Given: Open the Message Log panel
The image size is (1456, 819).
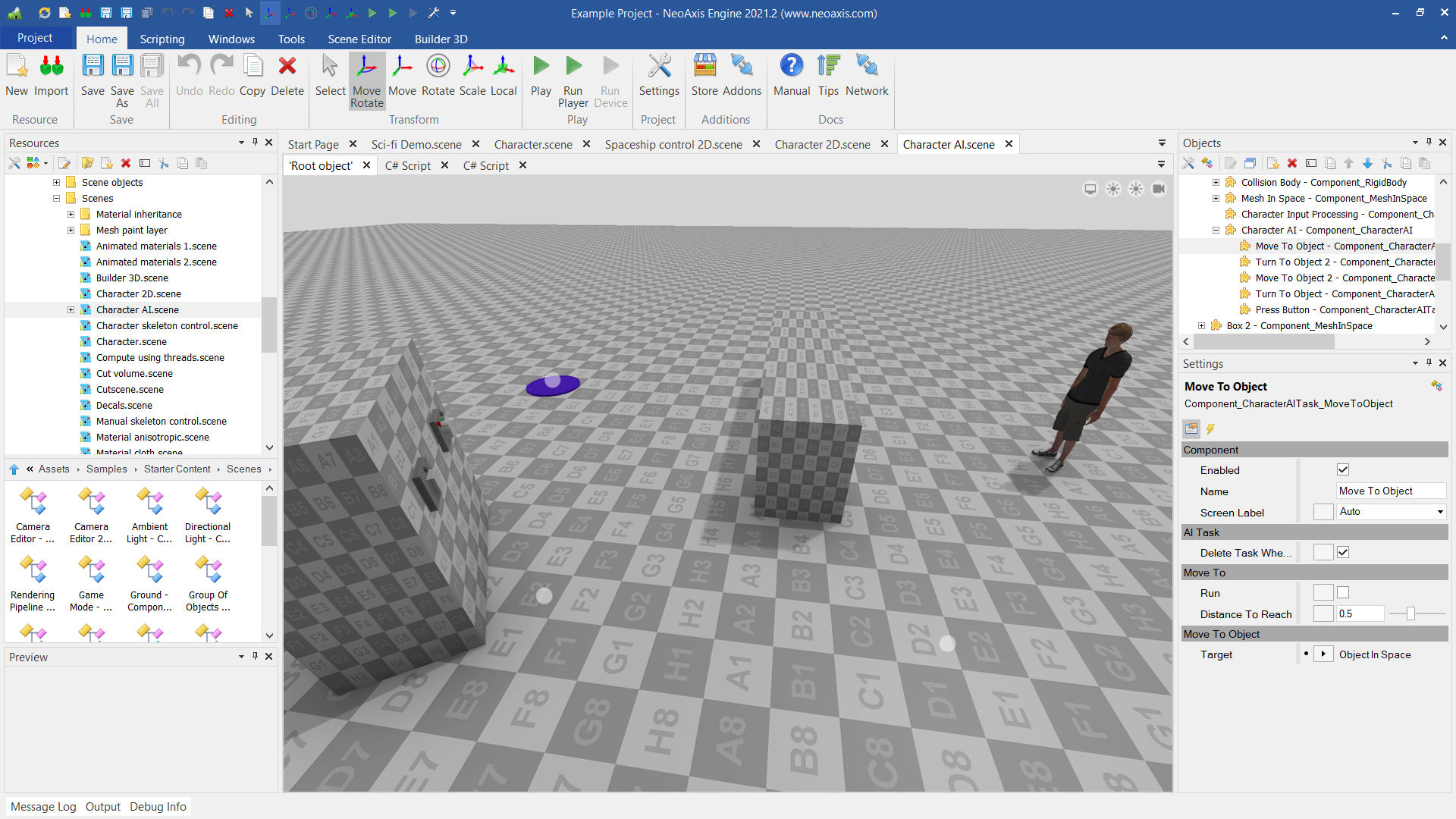Looking at the screenshot, I should tap(43, 807).
